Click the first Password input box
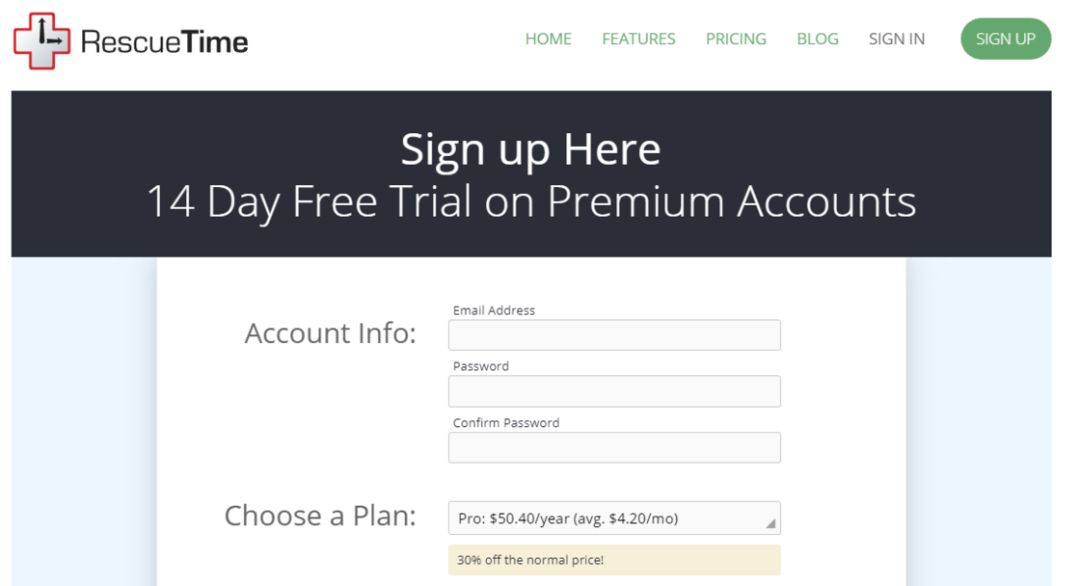Viewport: 1080px width, 586px height. pos(614,391)
